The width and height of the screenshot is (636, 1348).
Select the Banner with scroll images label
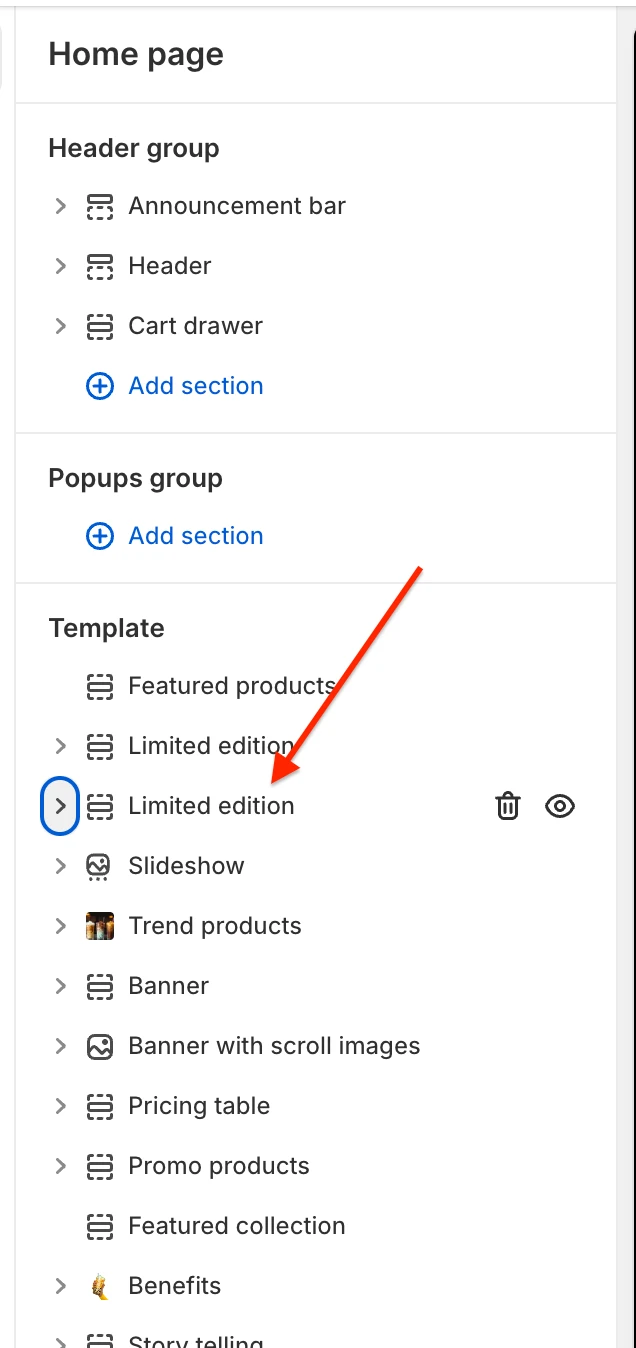pos(274,1046)
